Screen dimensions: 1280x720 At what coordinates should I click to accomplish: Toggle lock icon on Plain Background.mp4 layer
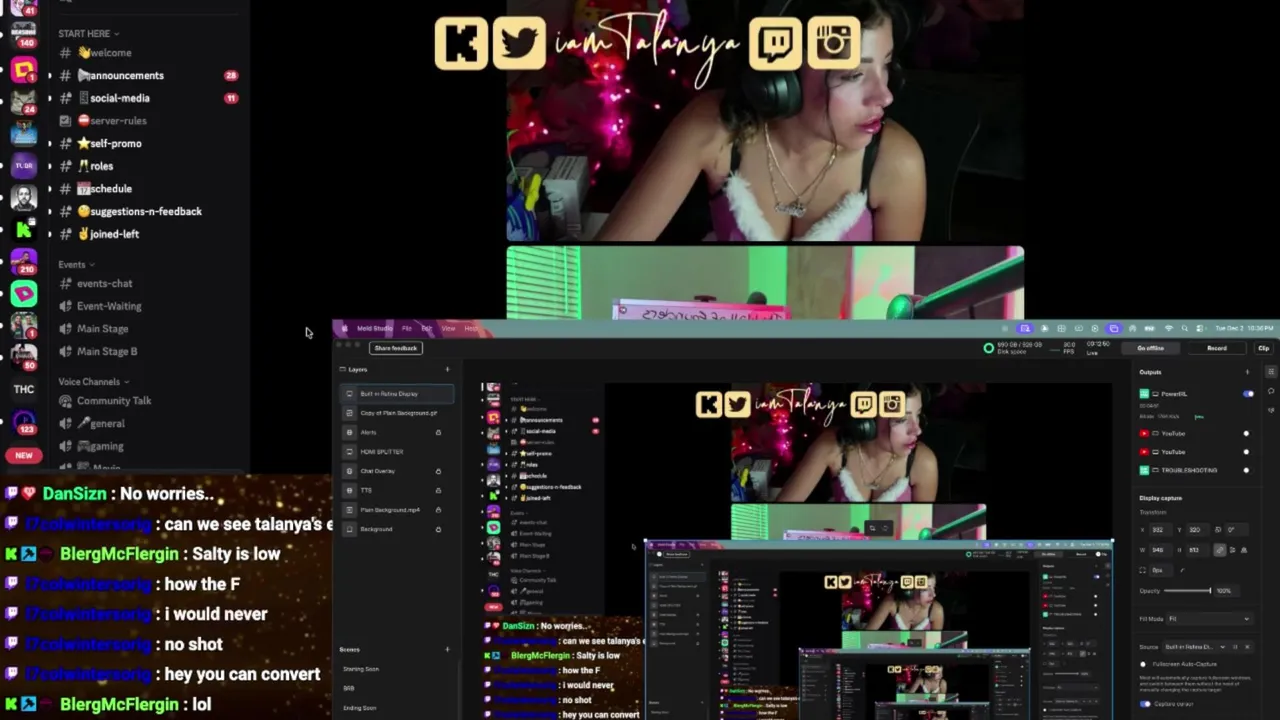[438, 510]
